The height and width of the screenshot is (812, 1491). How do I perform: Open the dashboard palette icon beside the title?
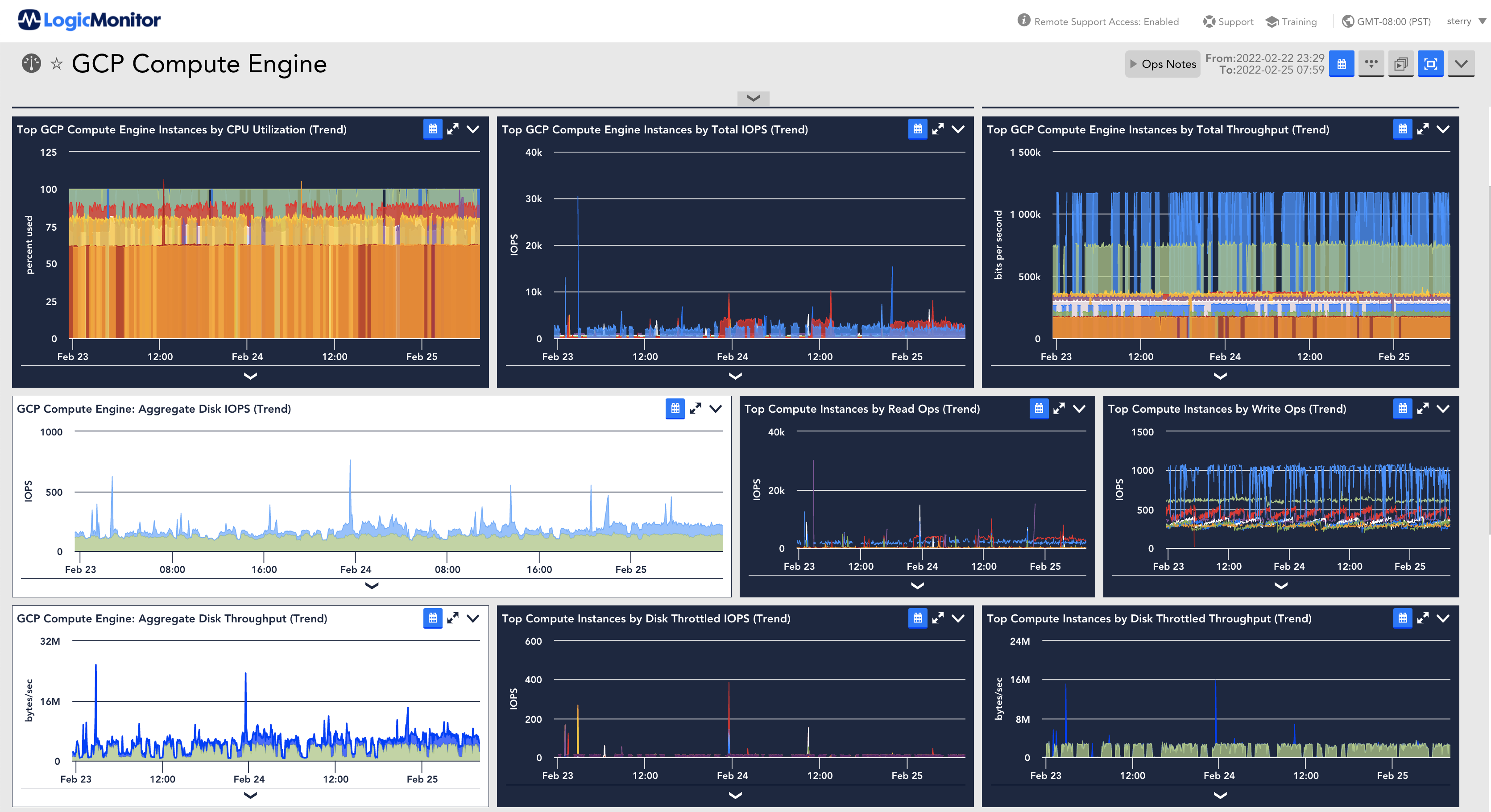31,63
